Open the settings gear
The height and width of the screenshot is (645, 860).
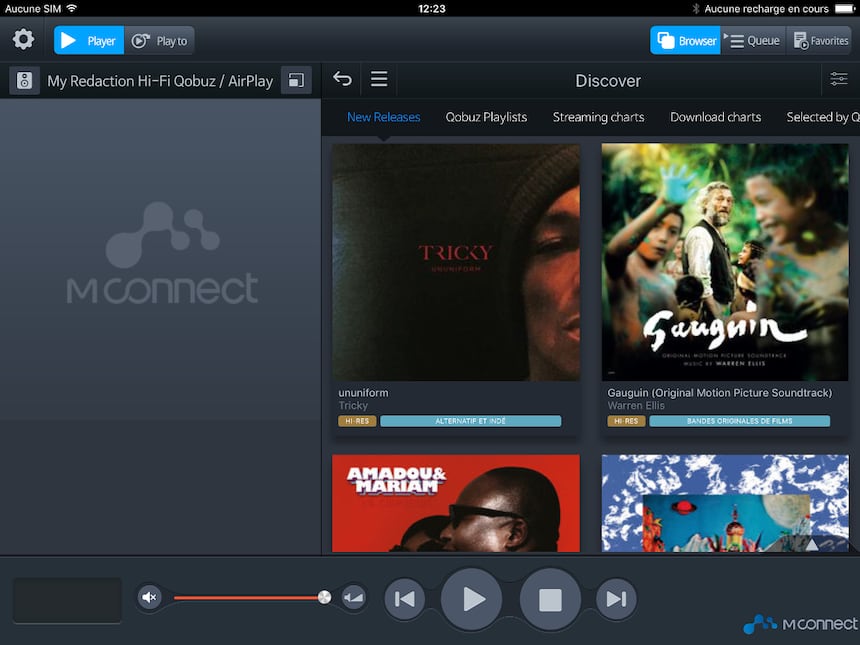pyautogui.click(x=23, y=40)
